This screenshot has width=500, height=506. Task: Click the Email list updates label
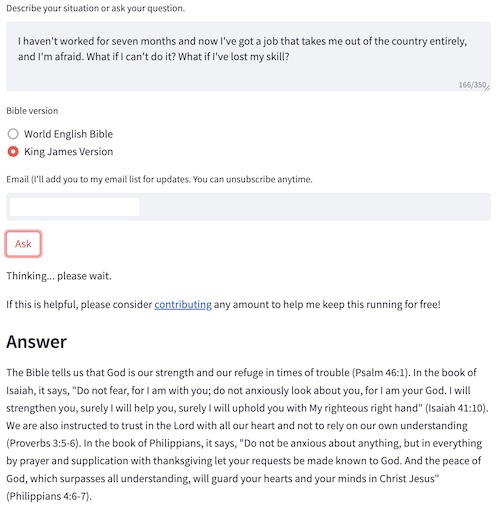coord(159,179)
